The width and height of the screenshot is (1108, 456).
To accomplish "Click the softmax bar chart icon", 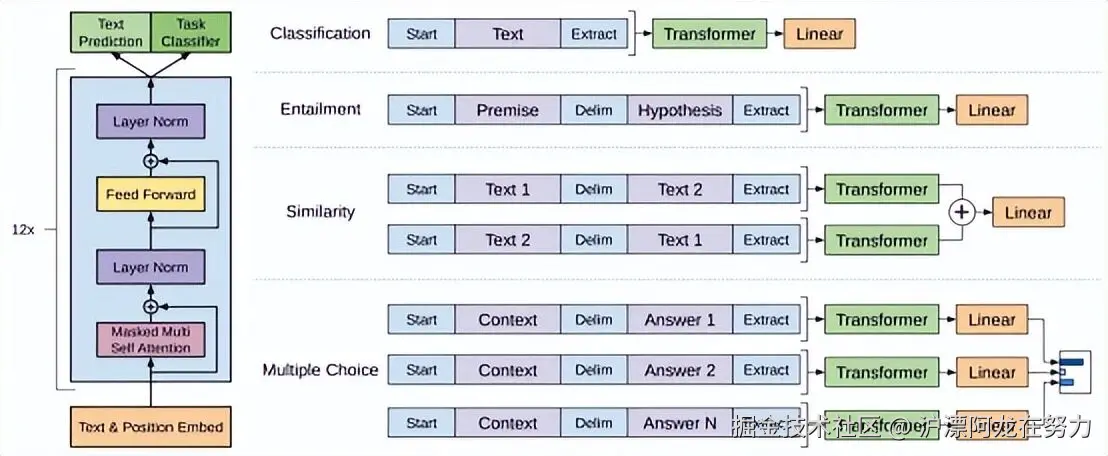I will point(1069,371).
